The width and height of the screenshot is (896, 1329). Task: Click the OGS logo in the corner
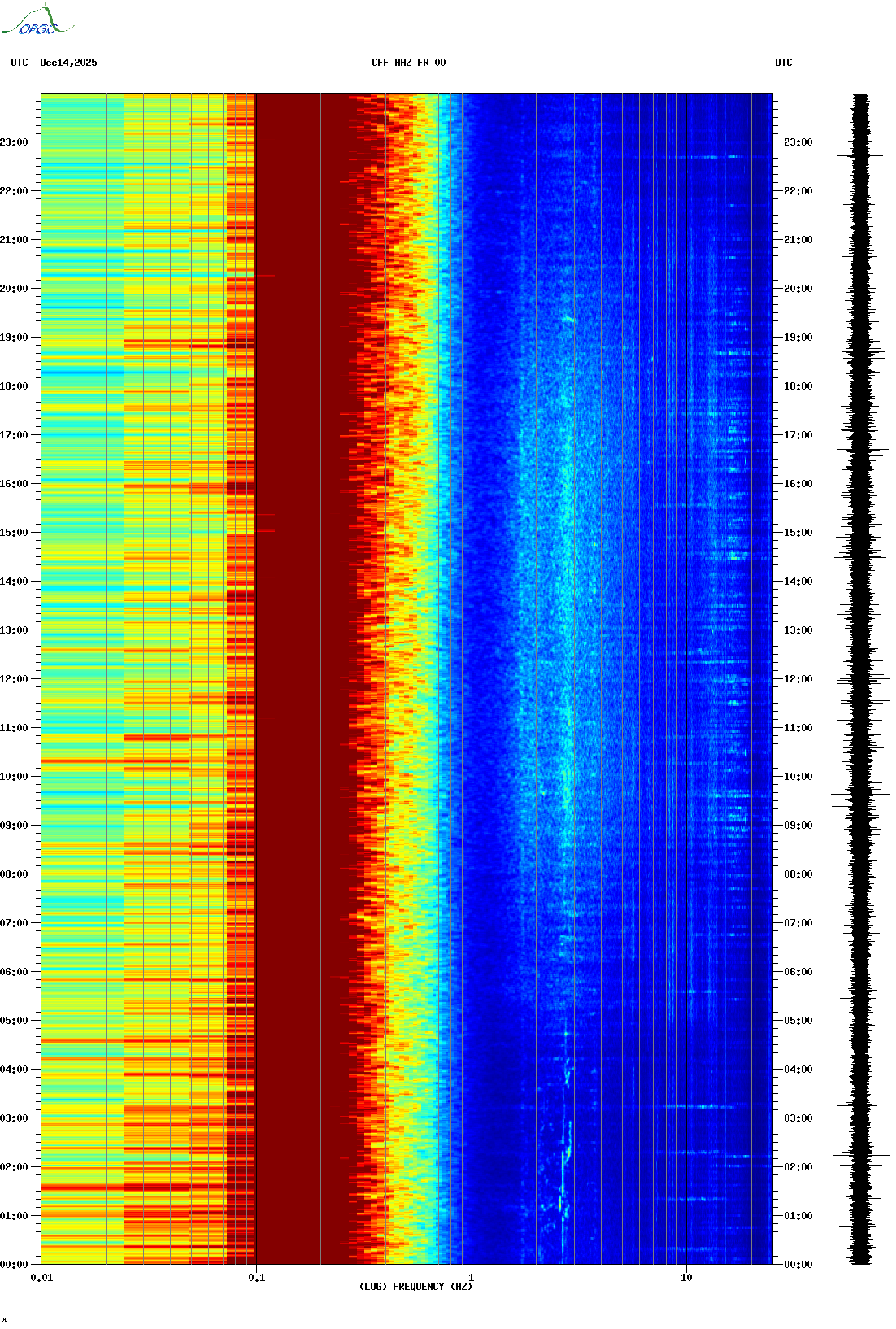point(37,21)
